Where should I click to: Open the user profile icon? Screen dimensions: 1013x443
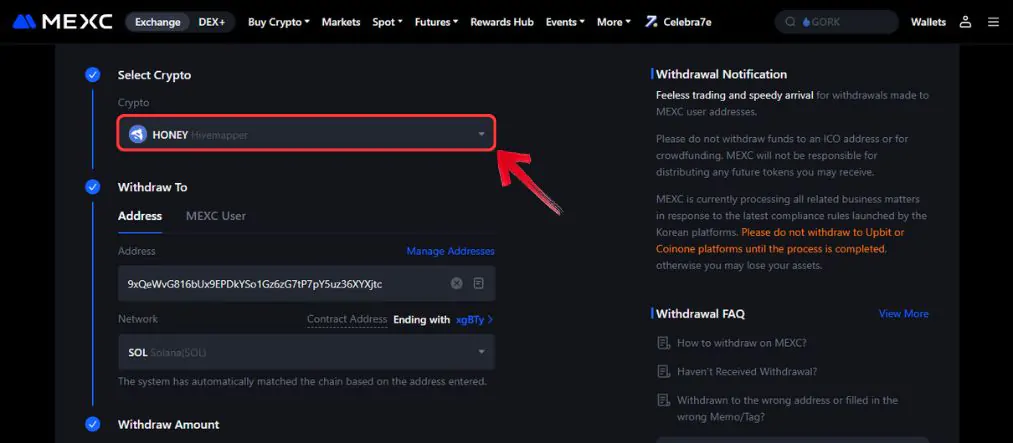[x=965, y=22]
